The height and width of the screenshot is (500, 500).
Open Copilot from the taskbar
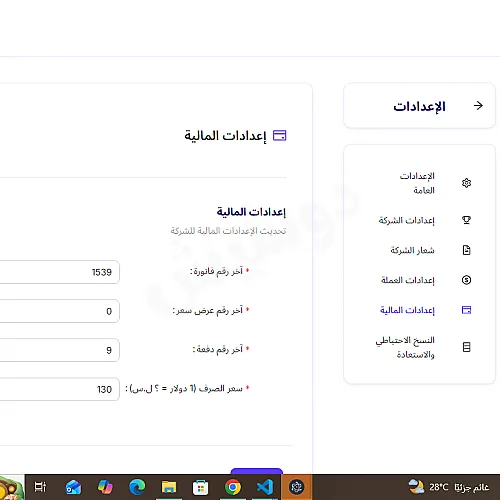click(x=105, y=487)
